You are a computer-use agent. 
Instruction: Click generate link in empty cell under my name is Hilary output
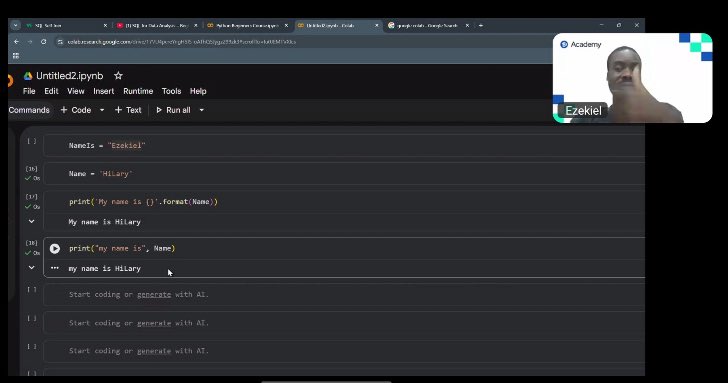click(x=154, y=294)
